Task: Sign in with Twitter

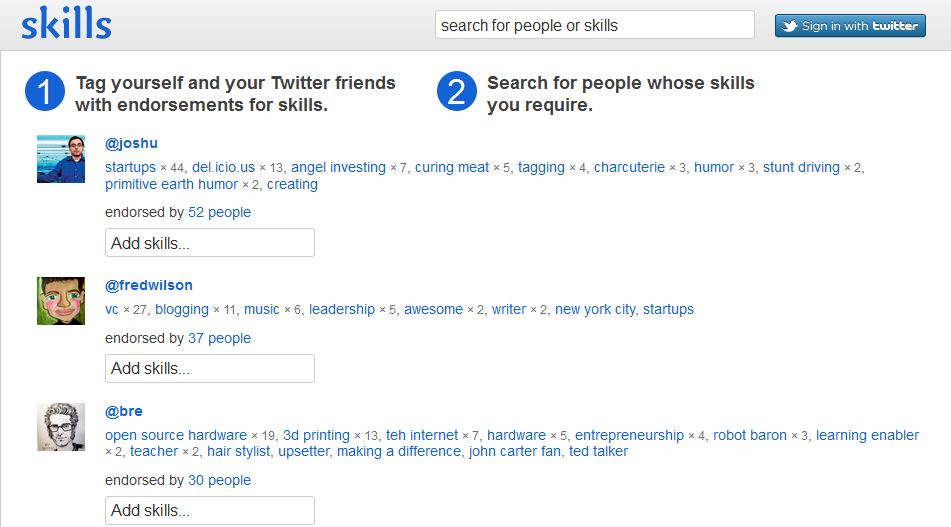Action: tap(850, 25)
